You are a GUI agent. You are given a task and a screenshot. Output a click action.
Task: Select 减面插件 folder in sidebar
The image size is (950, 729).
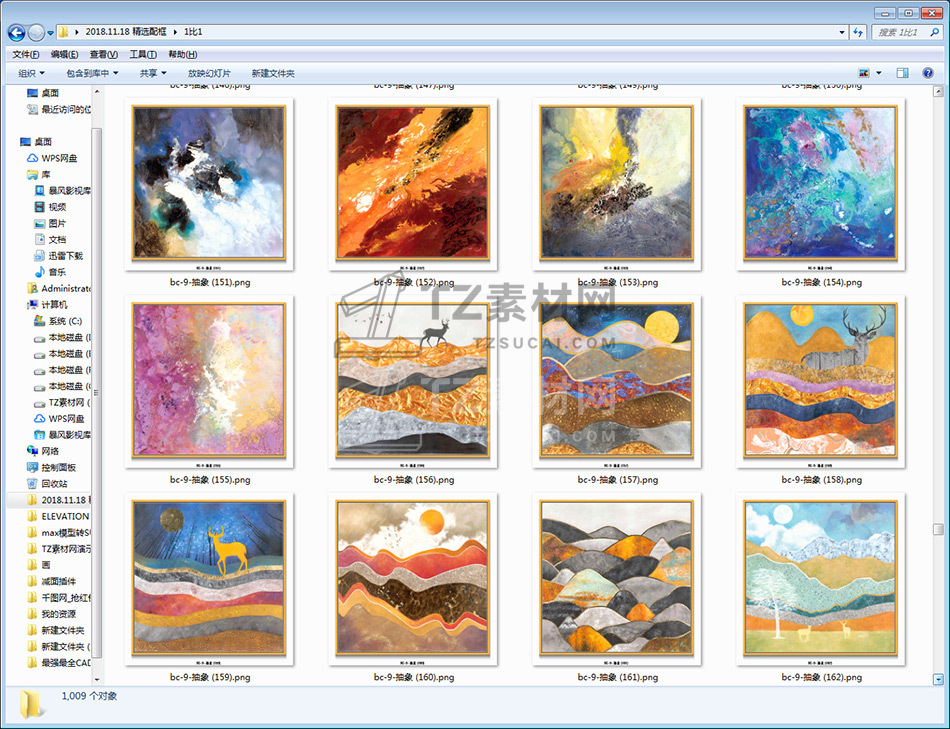click(x=51, y=582)
